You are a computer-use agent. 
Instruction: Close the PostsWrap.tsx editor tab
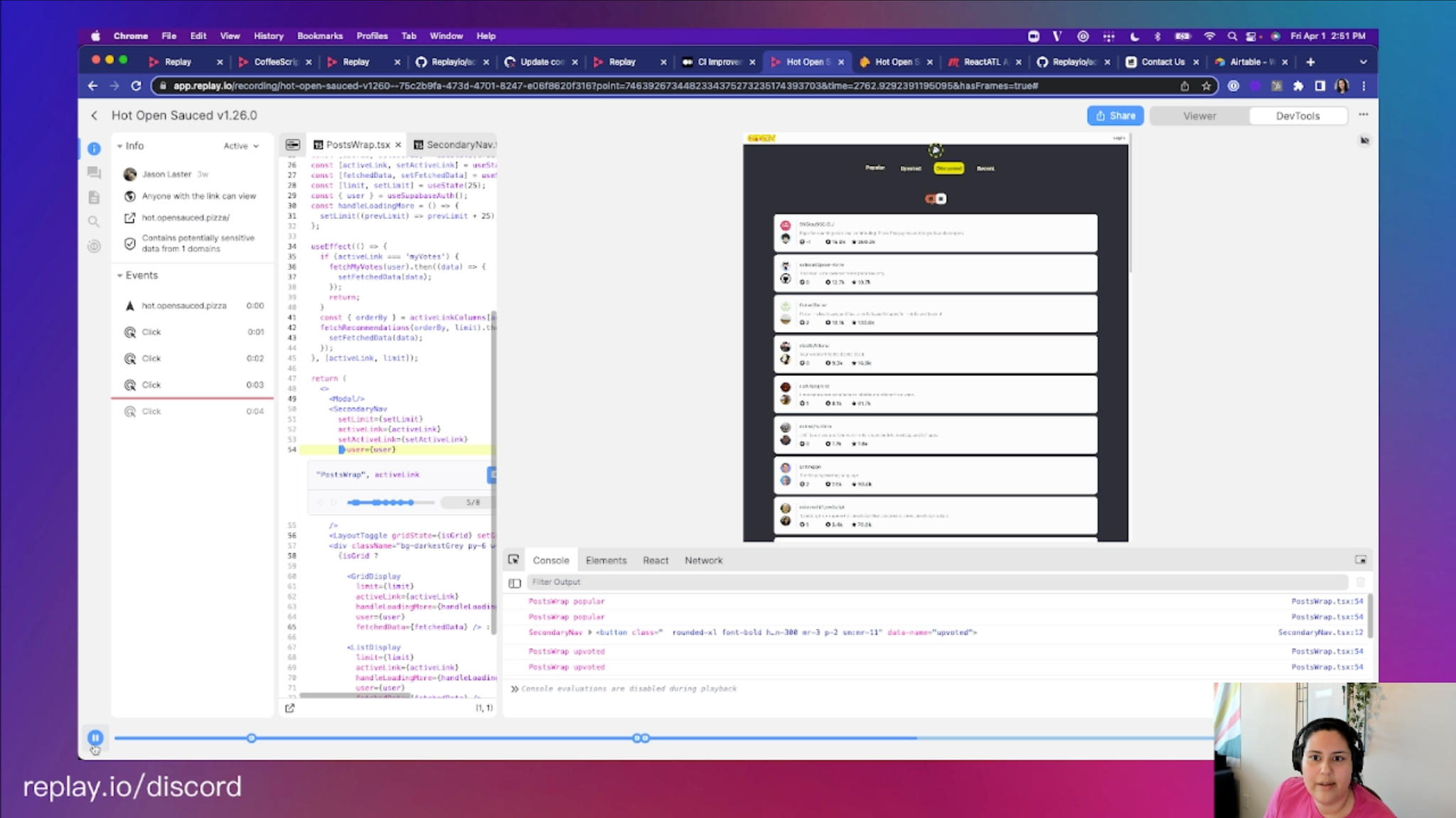coord(398,144)
